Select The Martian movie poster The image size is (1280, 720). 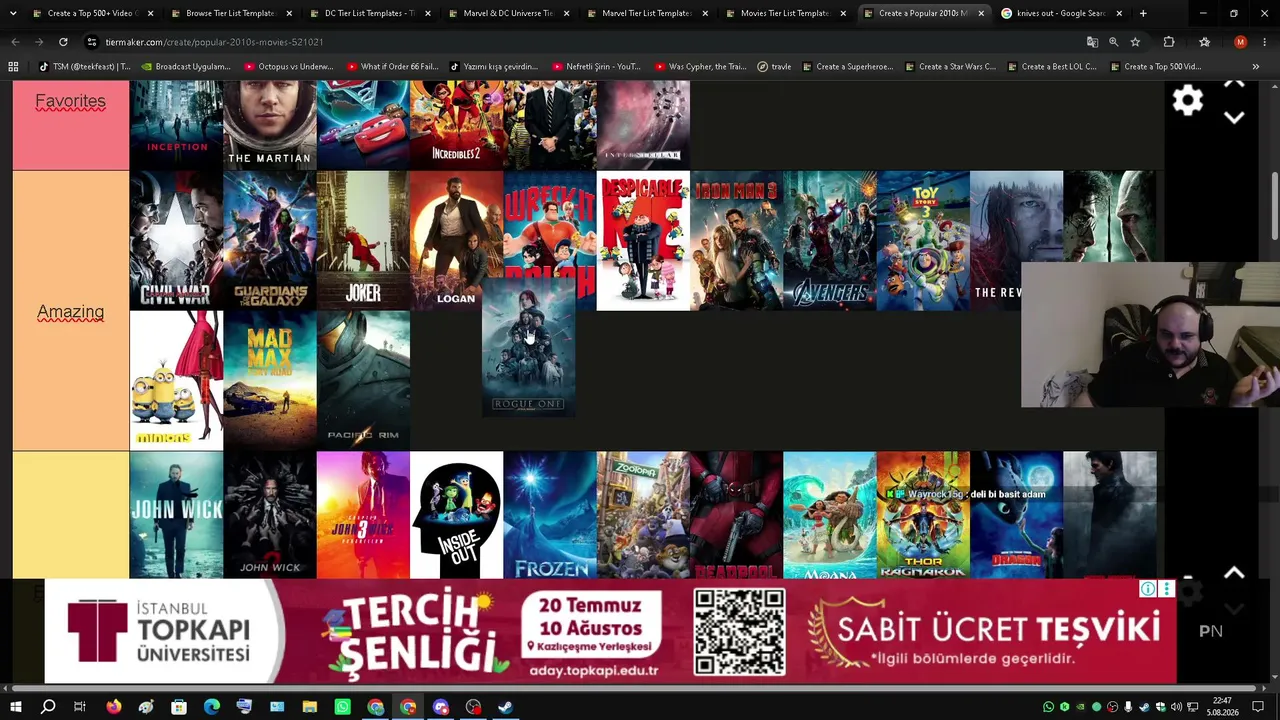coord(269,125)
